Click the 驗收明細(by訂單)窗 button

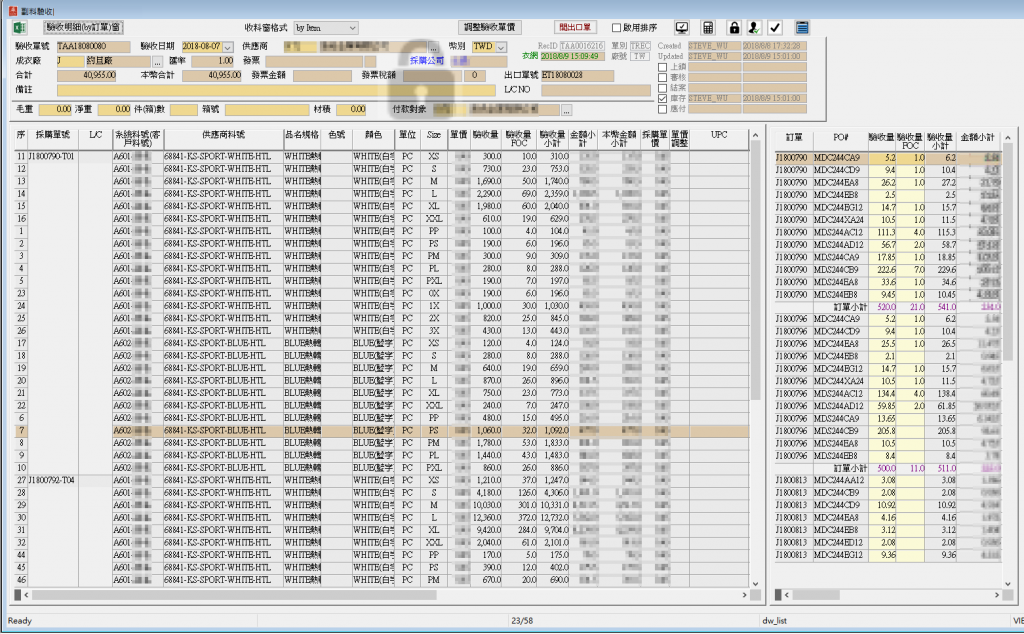click(83, 27)
